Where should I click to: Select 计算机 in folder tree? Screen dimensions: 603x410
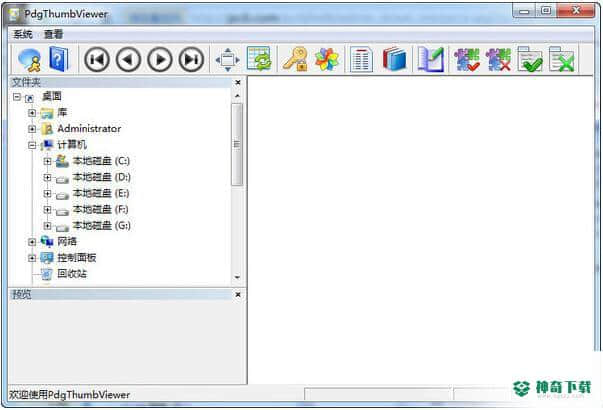pos(72,145)
